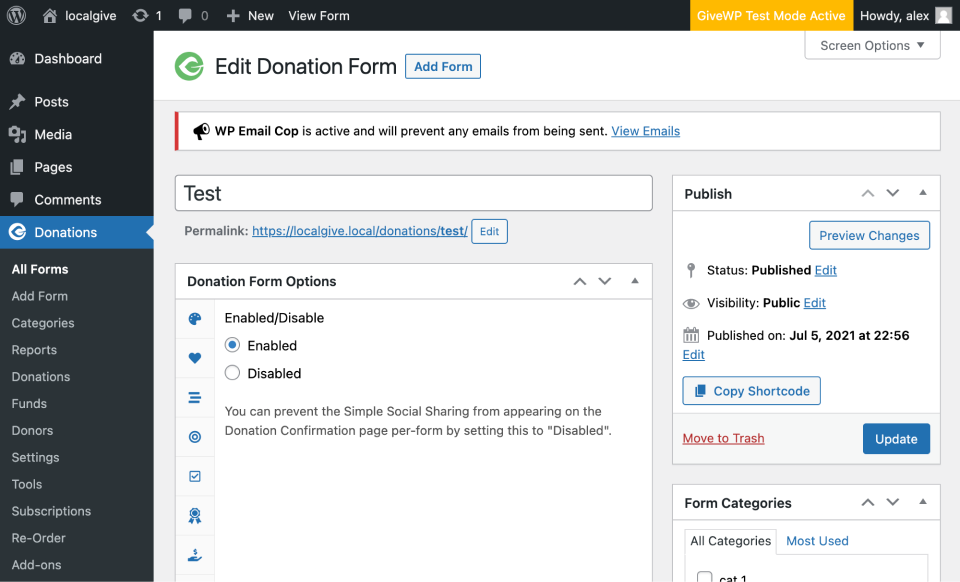Screen dimensions: 960x582
Task: Edit the Published status
Action: [x=825, y=270]
